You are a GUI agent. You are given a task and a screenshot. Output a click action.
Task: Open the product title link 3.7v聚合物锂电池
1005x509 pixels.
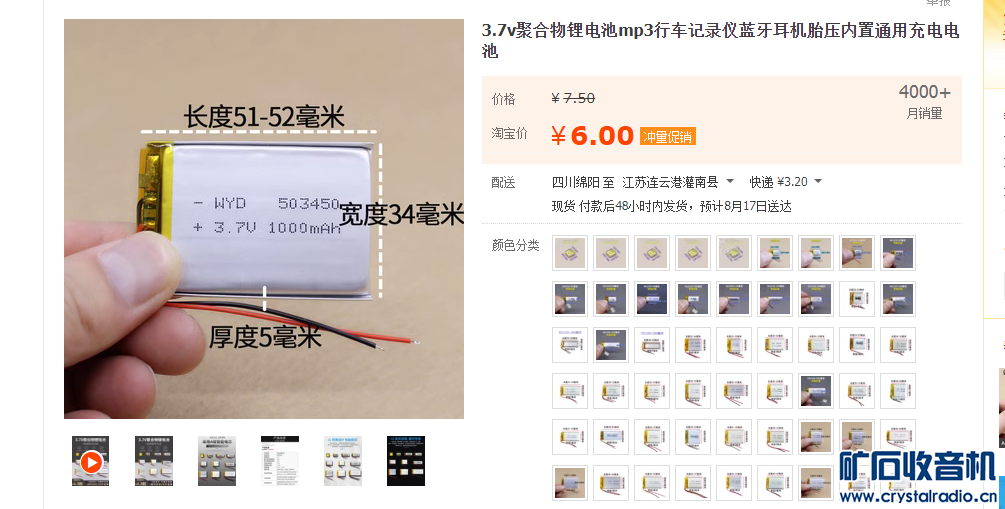[720, 40]
